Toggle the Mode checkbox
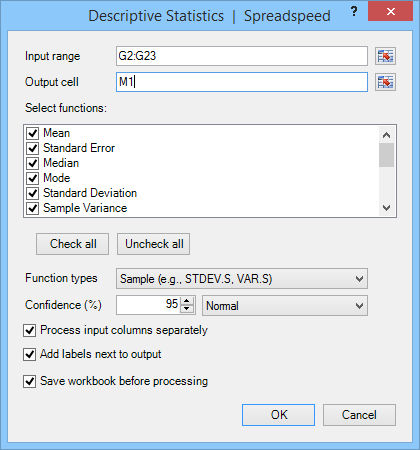 [x=33, y=178]
